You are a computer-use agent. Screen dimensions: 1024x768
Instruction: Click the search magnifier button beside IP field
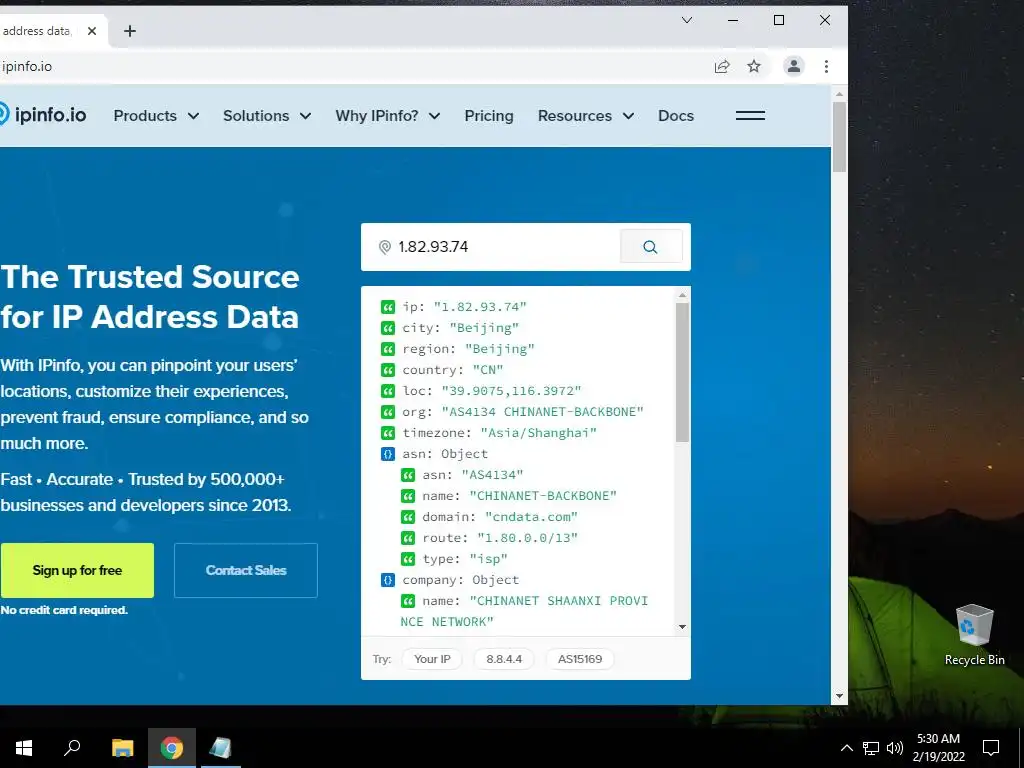[650, 247]
